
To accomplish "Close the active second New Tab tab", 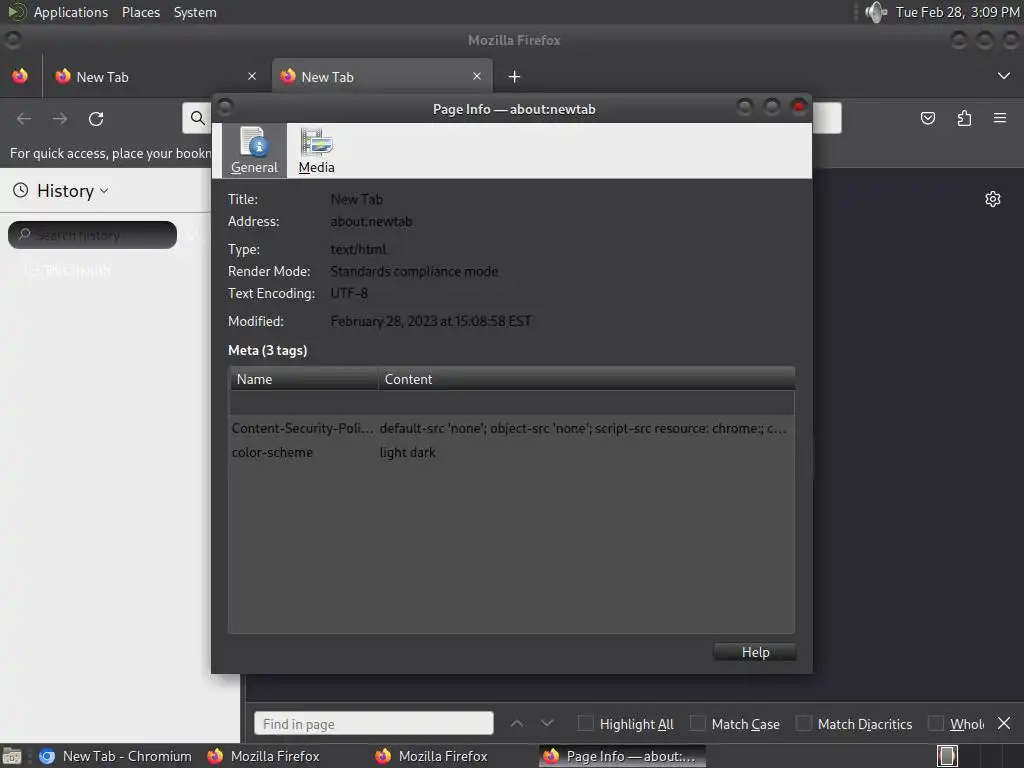I will 477,76.
